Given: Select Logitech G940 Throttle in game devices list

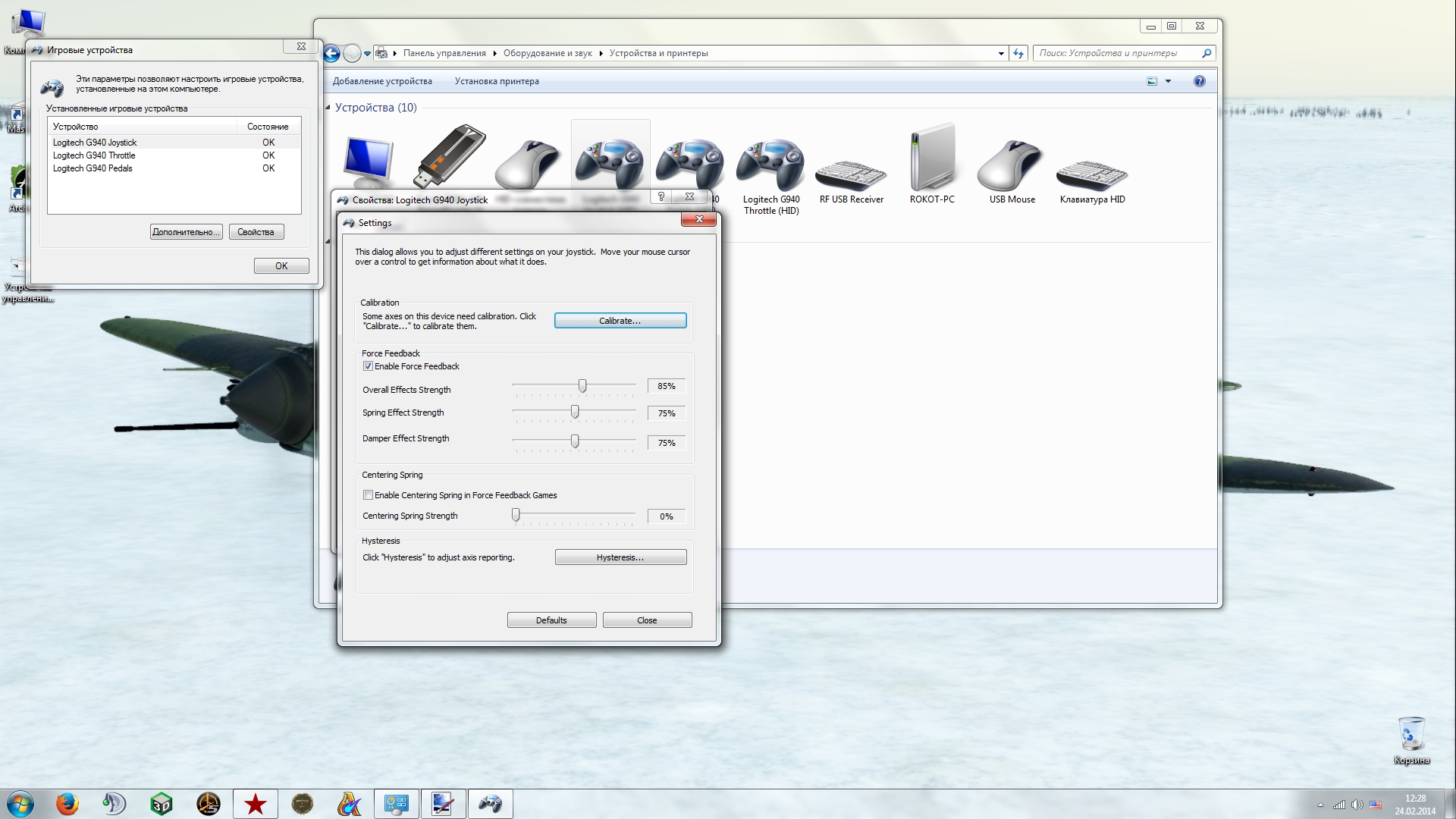Looking at the screenshot, I should 174,155.
